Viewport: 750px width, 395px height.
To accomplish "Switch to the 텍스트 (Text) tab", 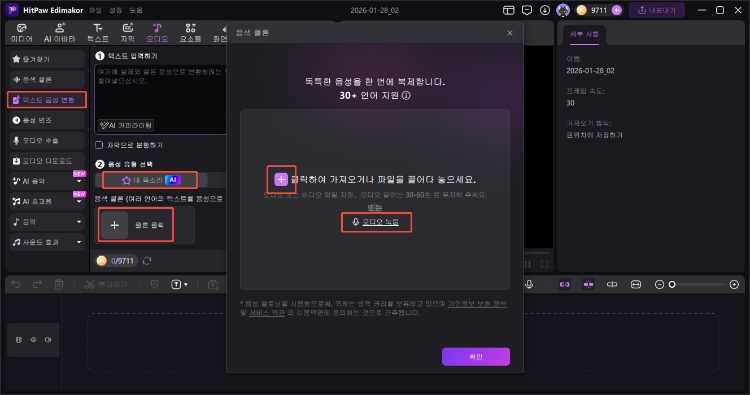I will [x=98, y=33].
